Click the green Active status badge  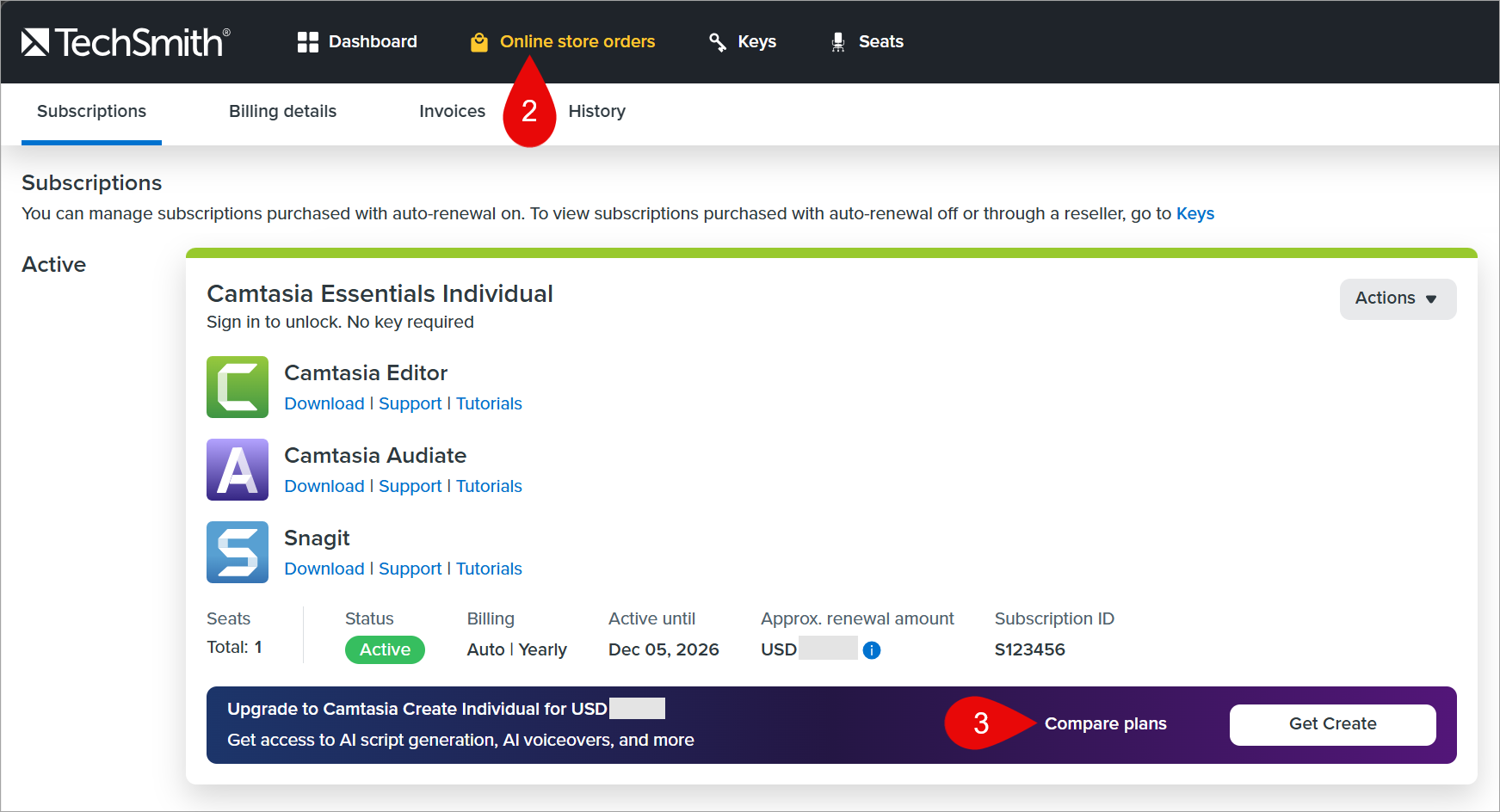(x=385, y=650)
